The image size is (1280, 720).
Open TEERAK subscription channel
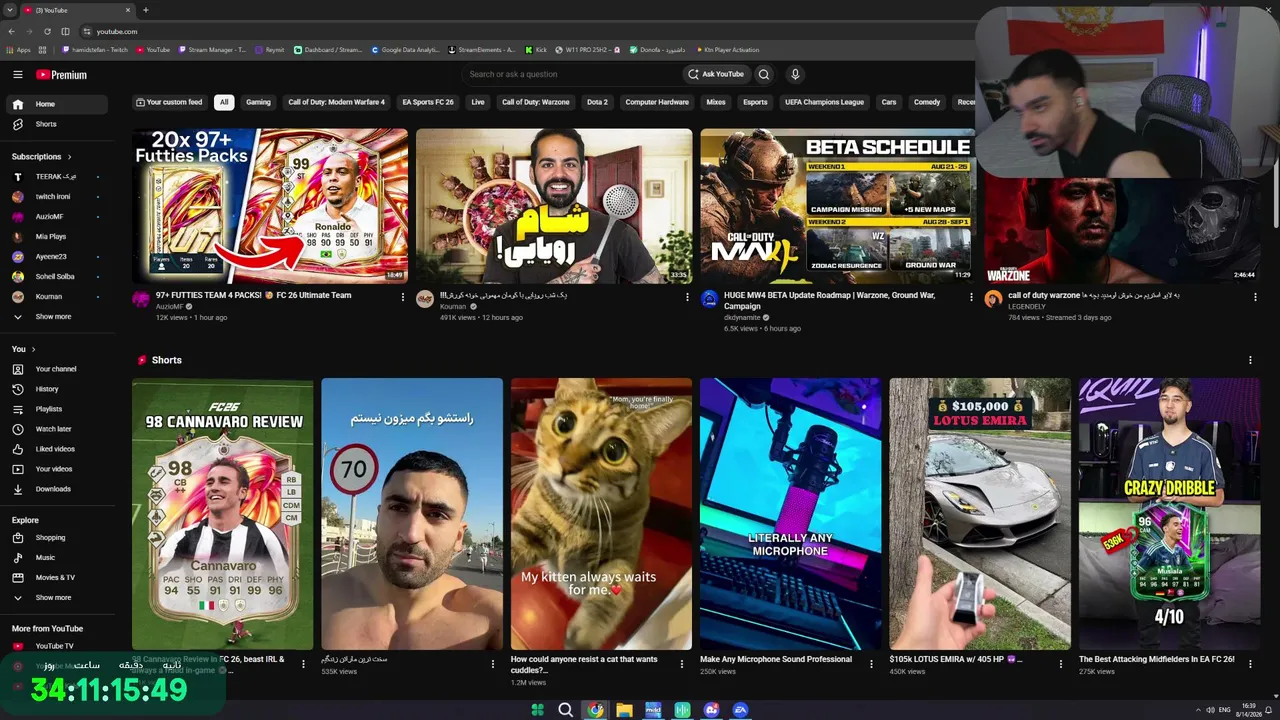click(x=56, y=177)
